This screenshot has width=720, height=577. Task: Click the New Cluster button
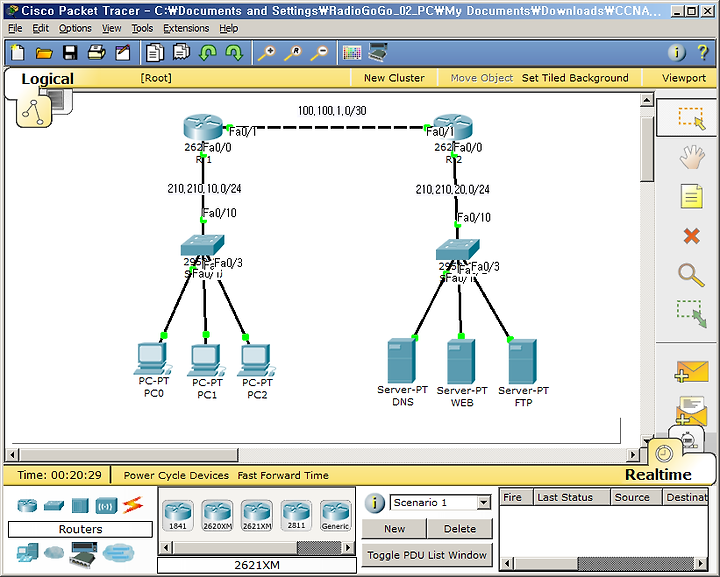pos(394,78)
